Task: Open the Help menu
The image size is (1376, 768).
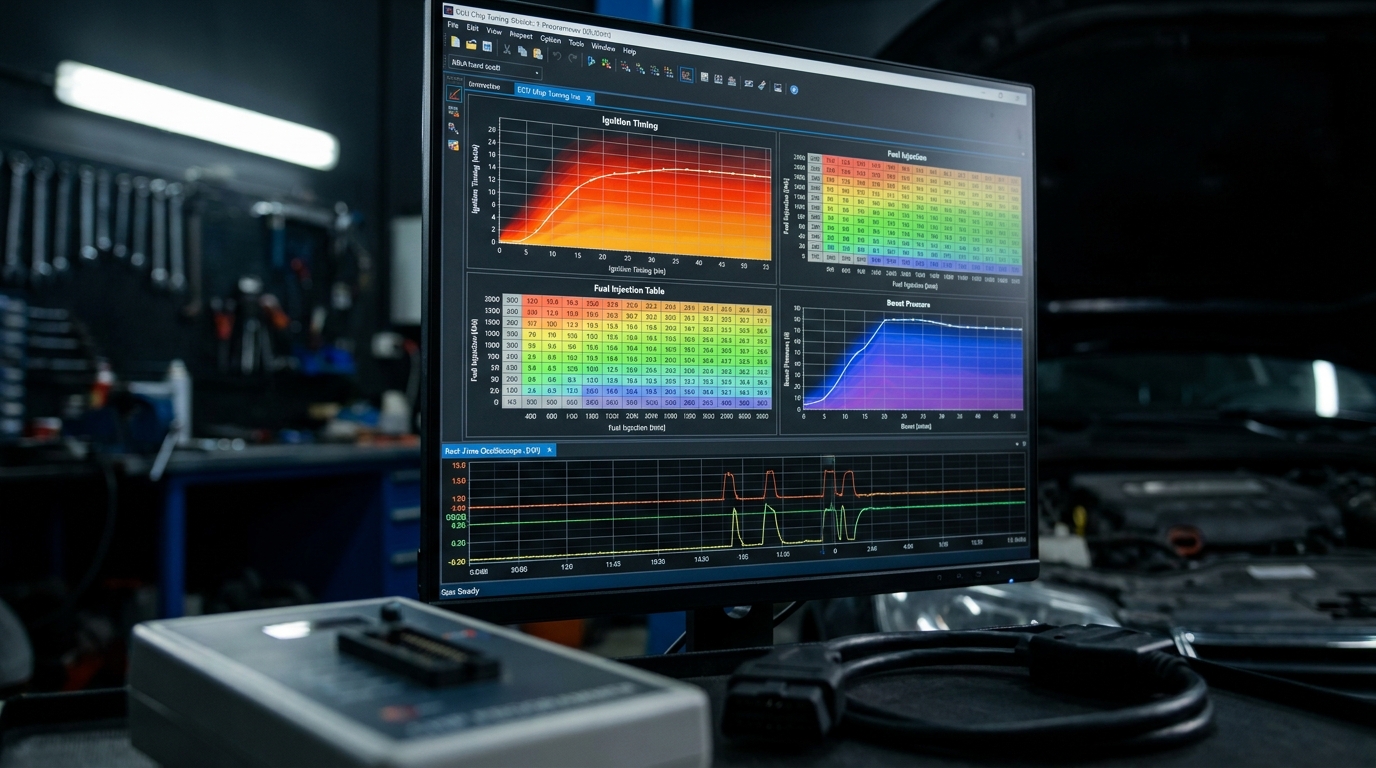Action: (x=630, y=51)
